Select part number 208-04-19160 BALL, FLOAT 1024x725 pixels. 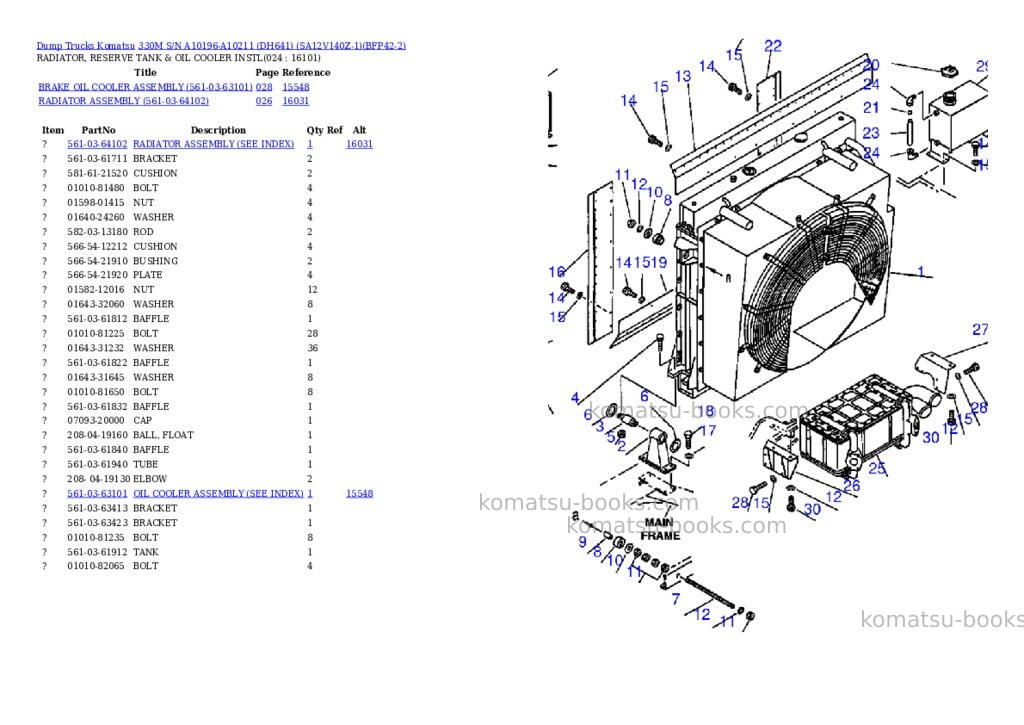coord(97,435)
